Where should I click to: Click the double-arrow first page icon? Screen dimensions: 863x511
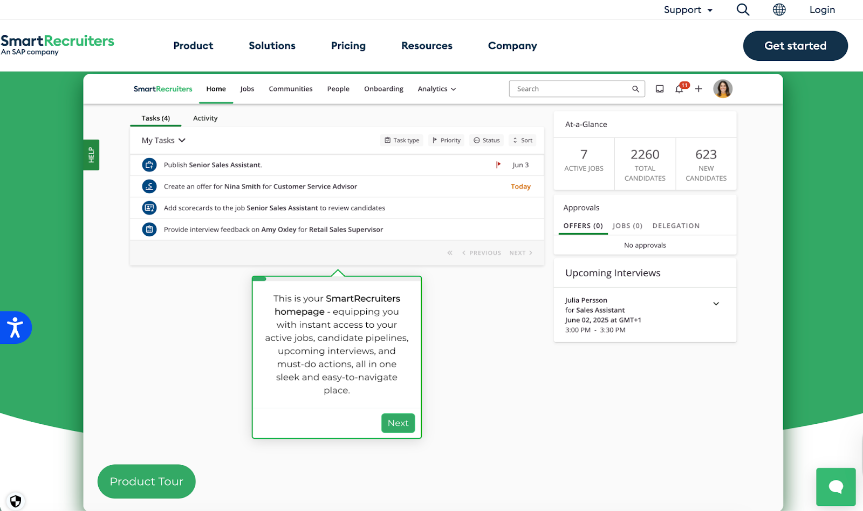[x=450, y=253]
